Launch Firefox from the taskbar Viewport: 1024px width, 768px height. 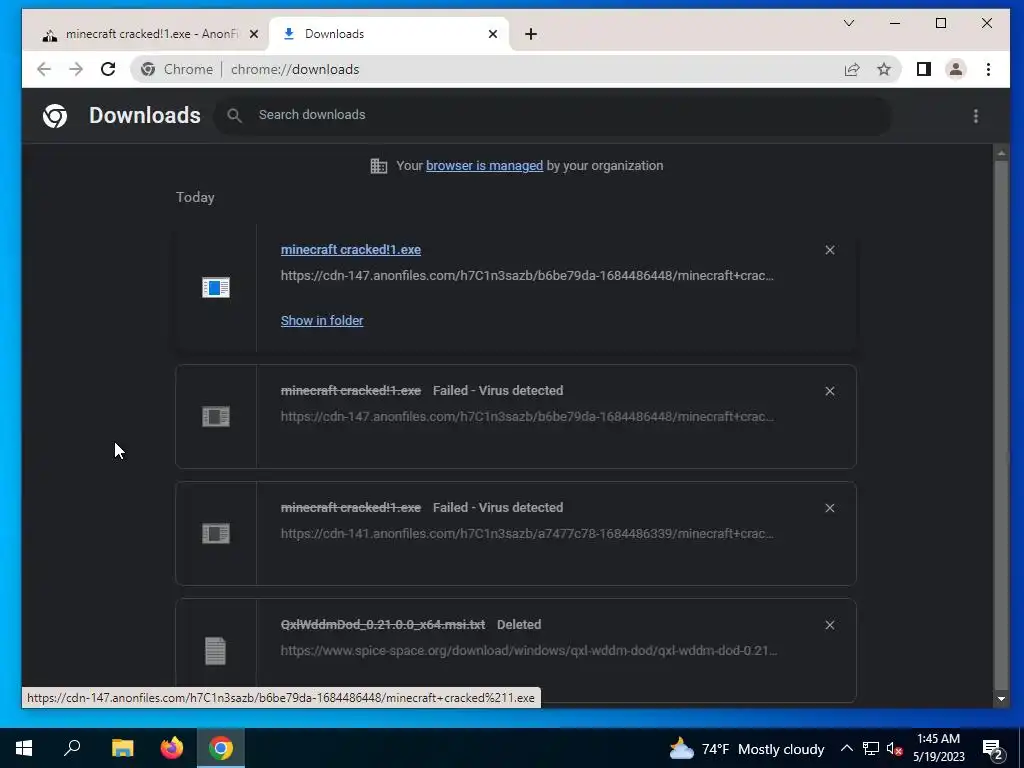[172, 748]
